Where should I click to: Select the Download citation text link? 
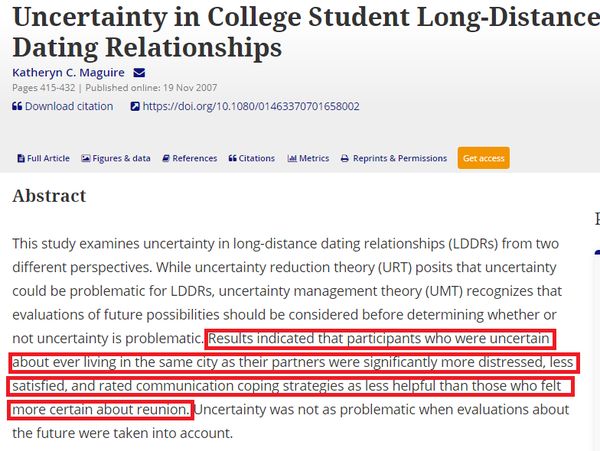(x=67, y=106)
